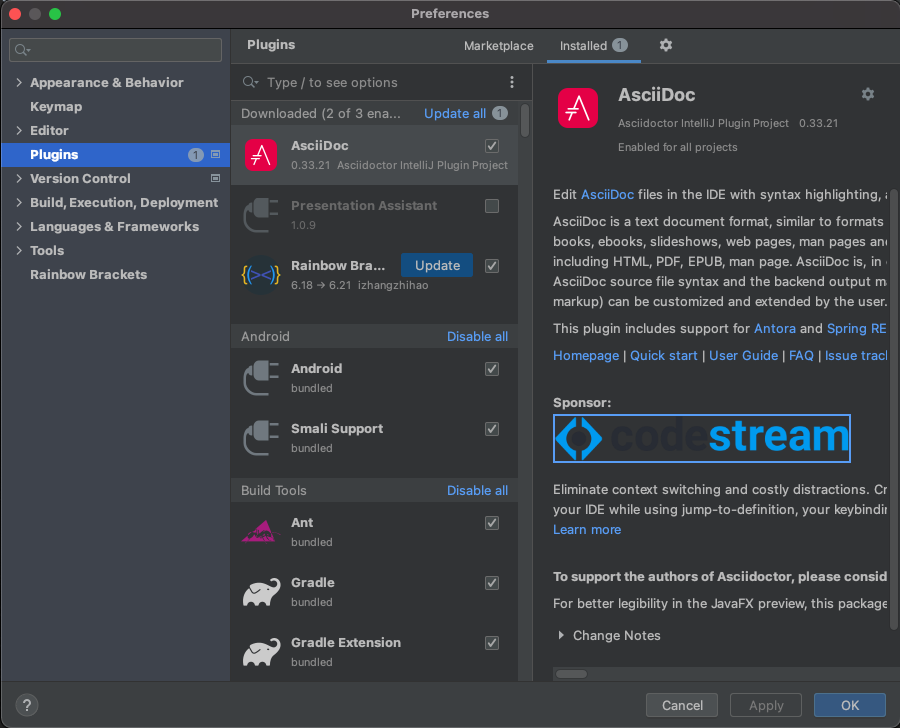Open AsciiDoc detail gear options
Screen dimensions: 900x728
[x=868, y=94]
